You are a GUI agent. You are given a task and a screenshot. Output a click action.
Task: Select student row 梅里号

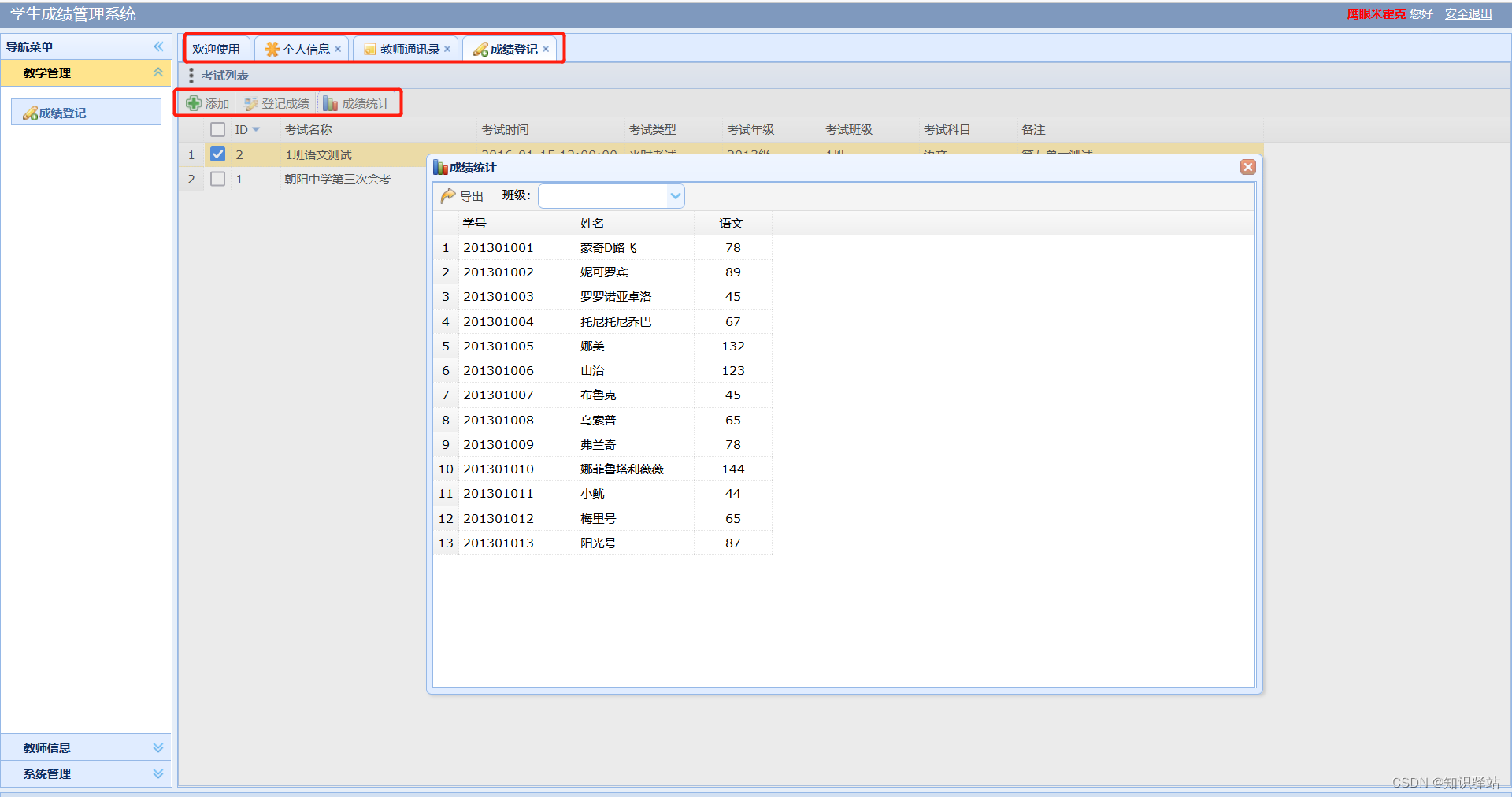pos(603,518)
